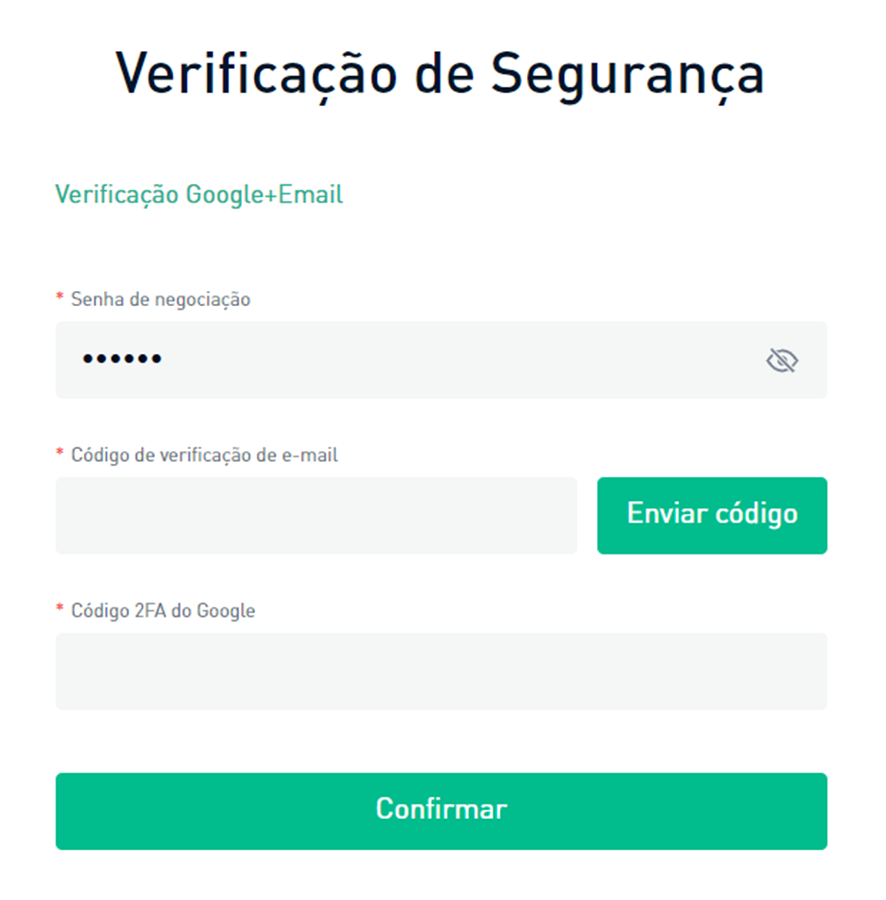Click required asterisk beside email code label

click(x=60, y=455)
